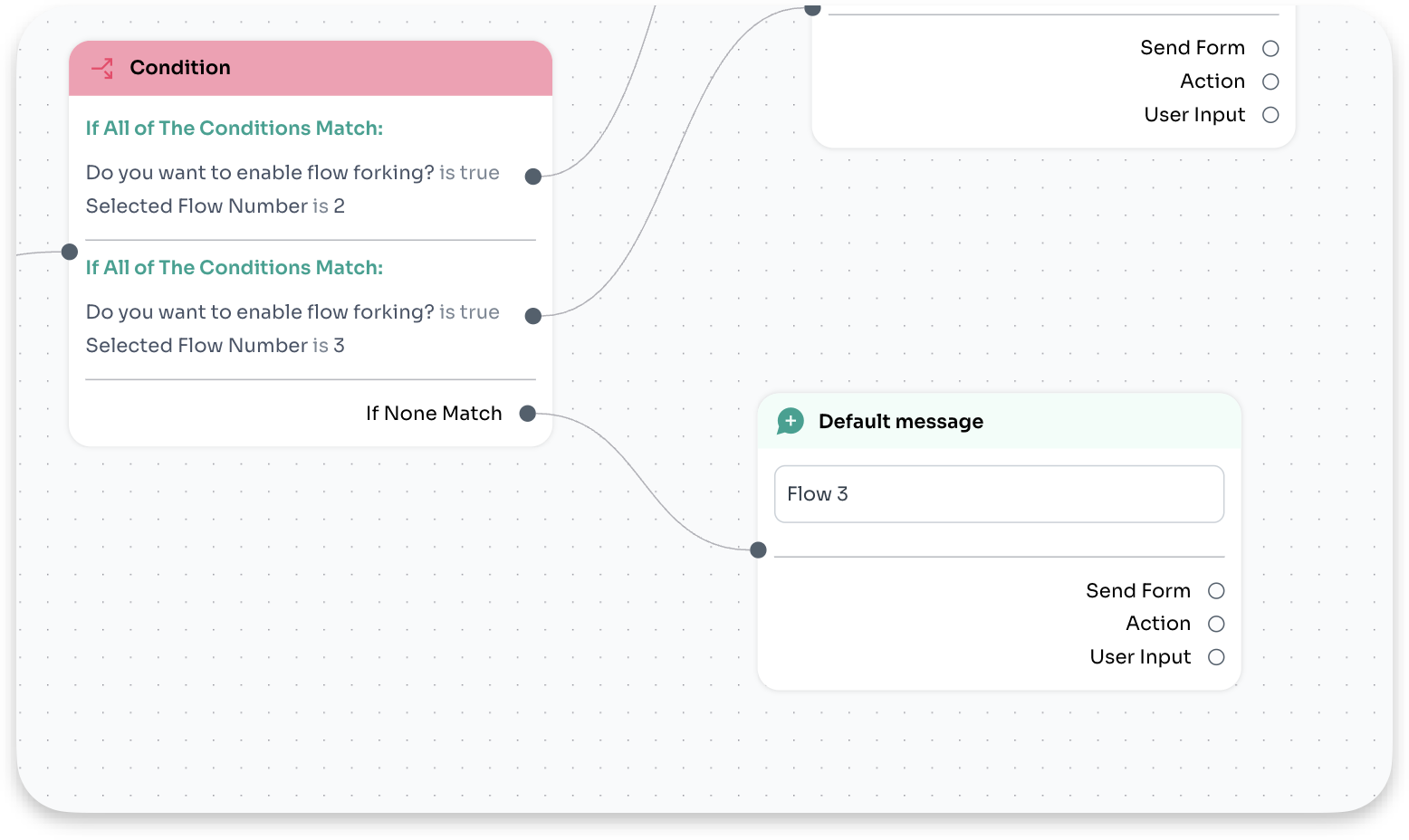The width and height of the screenshot is (1409, 840).
Task: Click the Default message chat bubble icon
Action: (x=791, y=421)
